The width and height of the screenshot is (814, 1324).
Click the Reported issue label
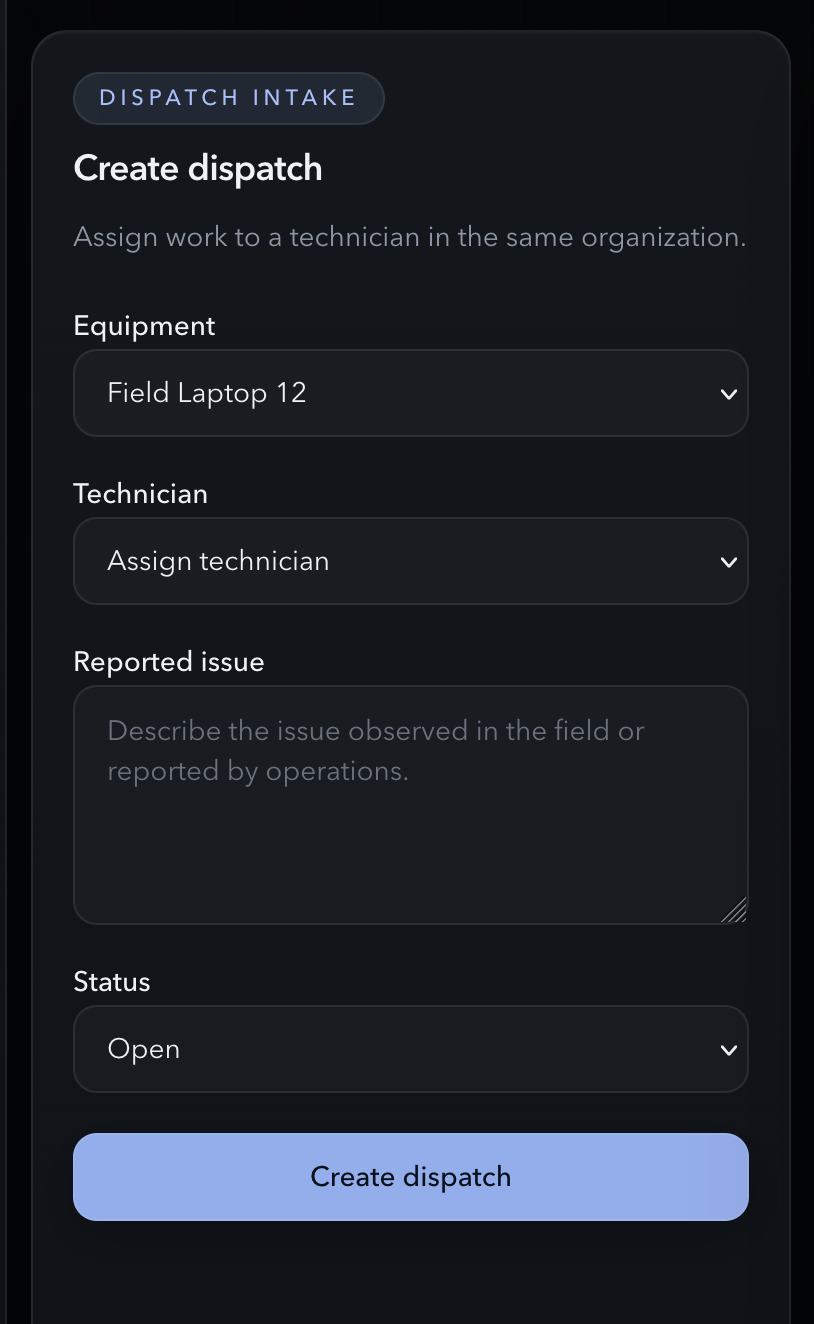coord(168,661)
